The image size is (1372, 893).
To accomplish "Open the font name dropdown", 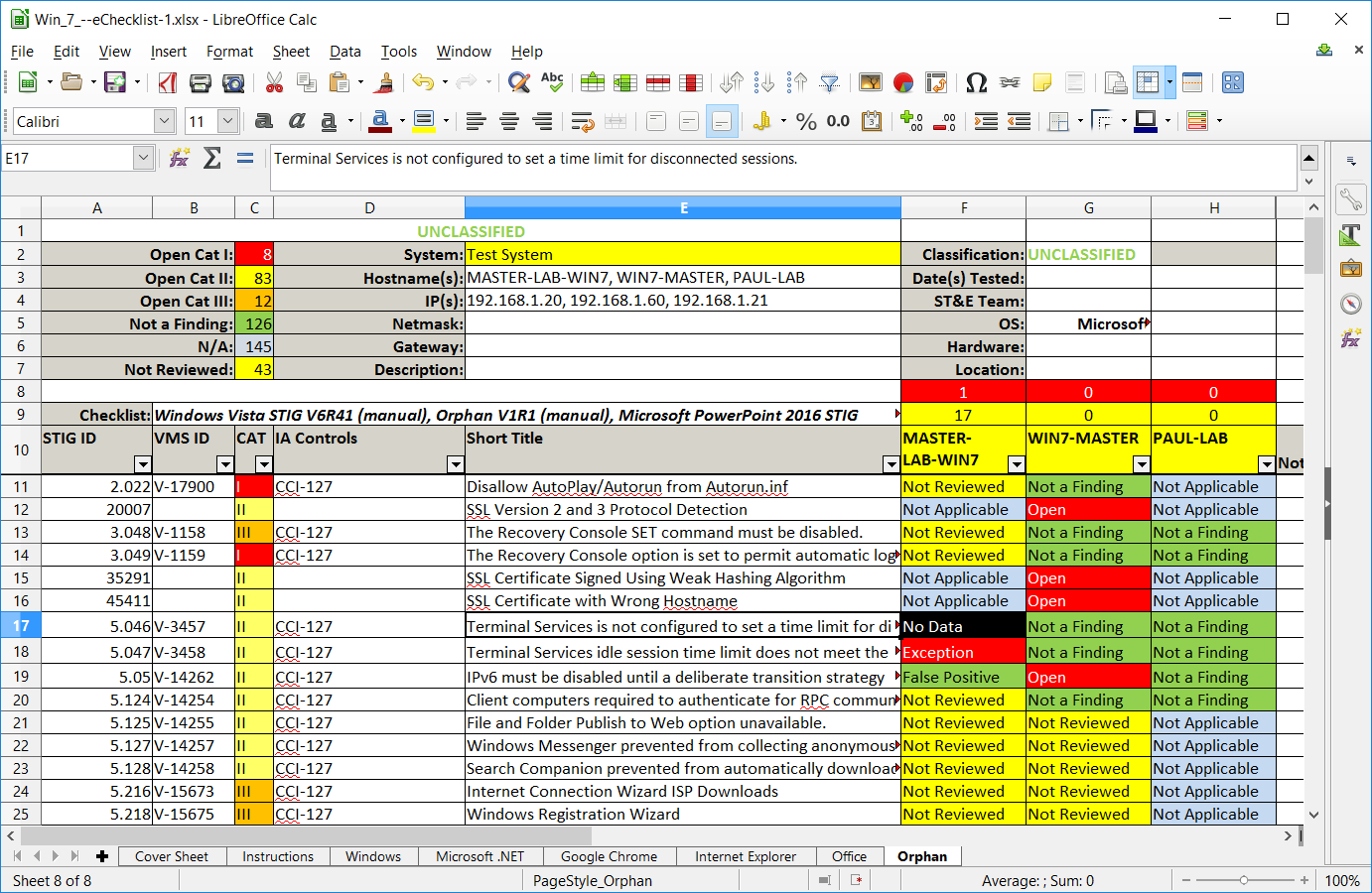I will [x=164, y=121].
